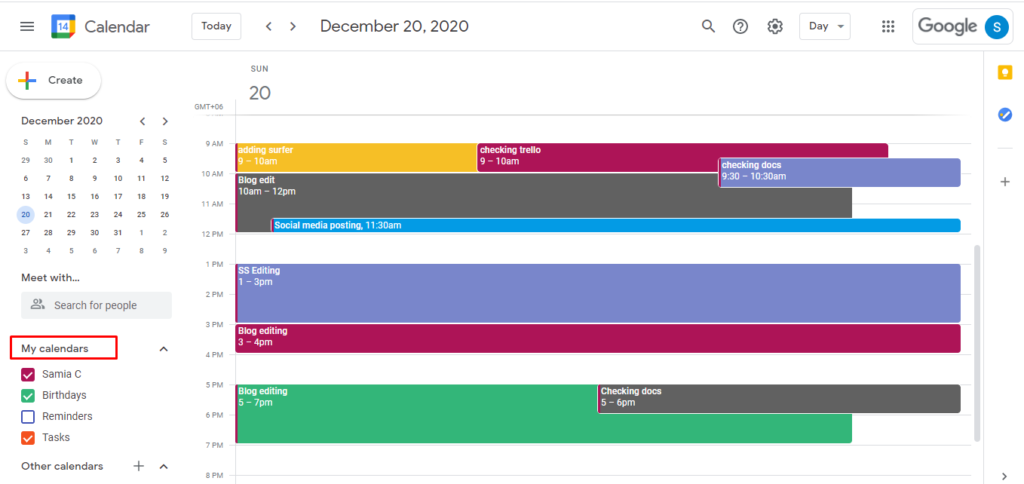Open the main menu hamburger icon
This screenshot has height=484, width=1024.
(27, 26)
